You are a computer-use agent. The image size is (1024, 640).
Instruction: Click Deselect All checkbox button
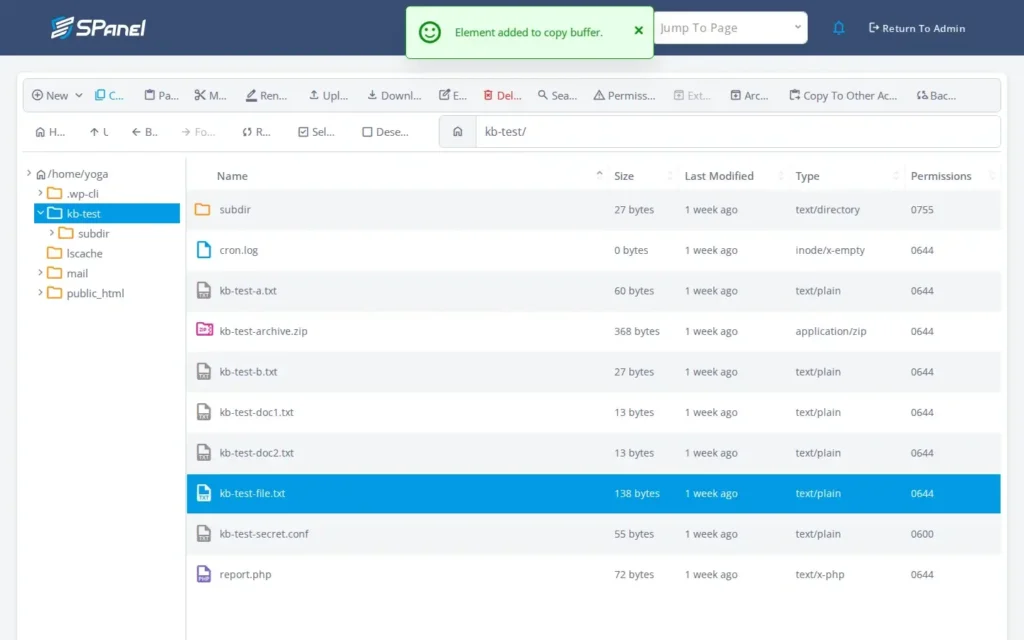tap(385, 132)
